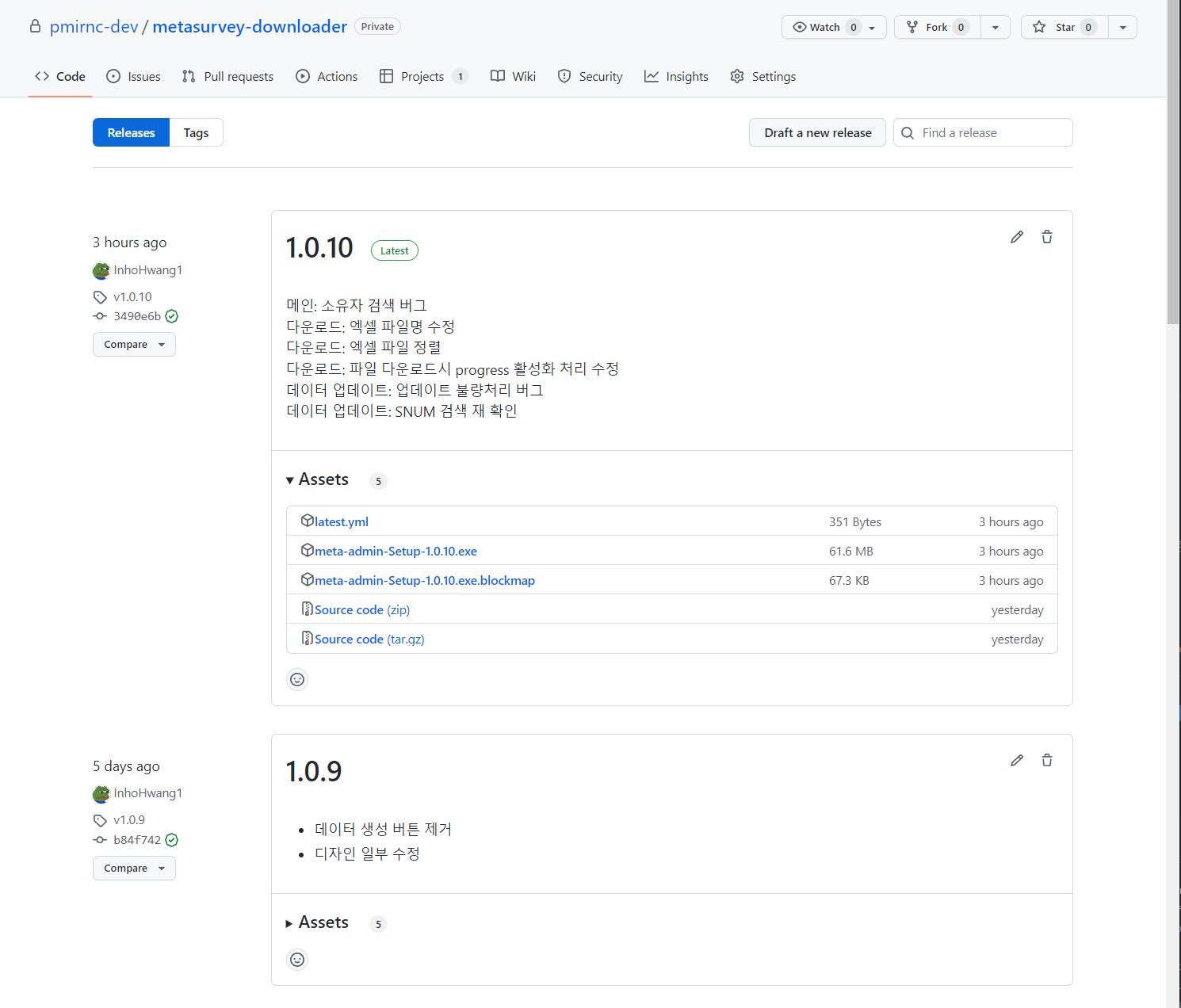Open the 1.0.10 release title
The width and height of the screenshot is (1181, 1008).
point(319,248)
